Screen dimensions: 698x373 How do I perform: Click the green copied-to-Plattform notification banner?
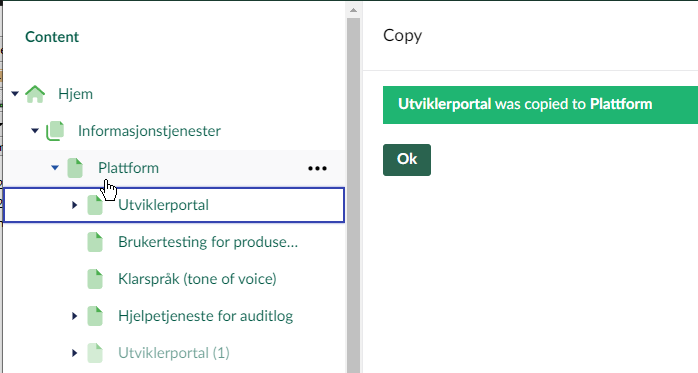pos(540,105)
